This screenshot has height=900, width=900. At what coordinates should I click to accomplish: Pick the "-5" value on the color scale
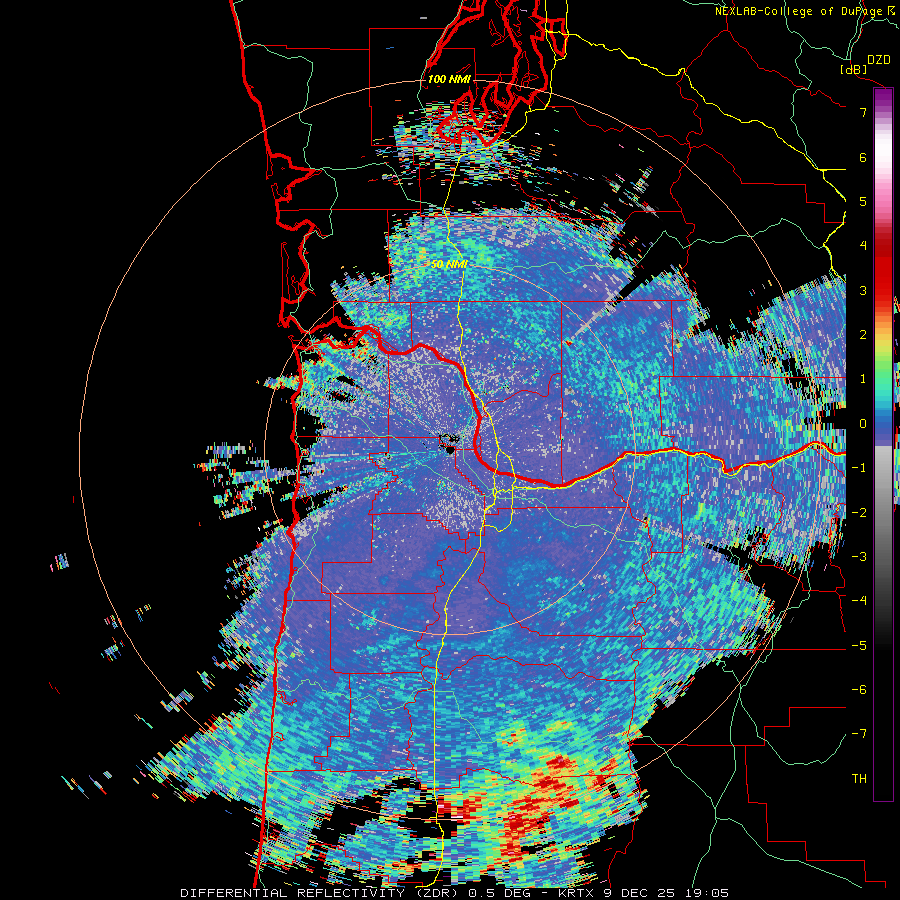(859, 646)
